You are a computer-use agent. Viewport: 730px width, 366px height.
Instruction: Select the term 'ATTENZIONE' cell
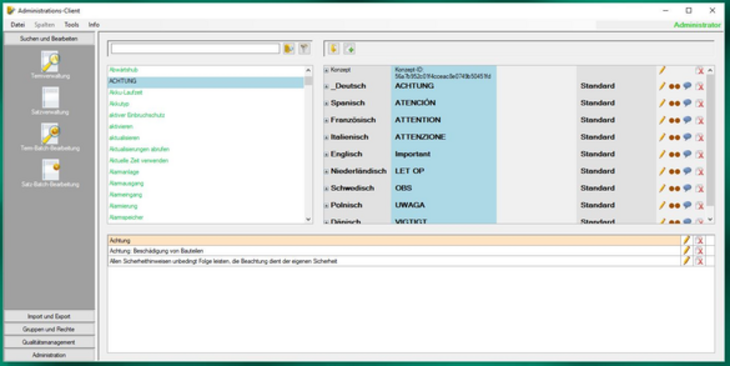(x=444, y=137)
